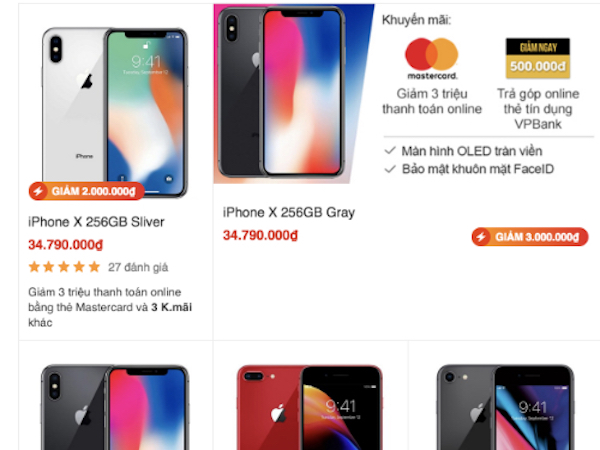The image size is (600, 450).
Task: Click the 34.790.000đ price under Sliver model
Action: pyautogui.click(x=65, y=245)
